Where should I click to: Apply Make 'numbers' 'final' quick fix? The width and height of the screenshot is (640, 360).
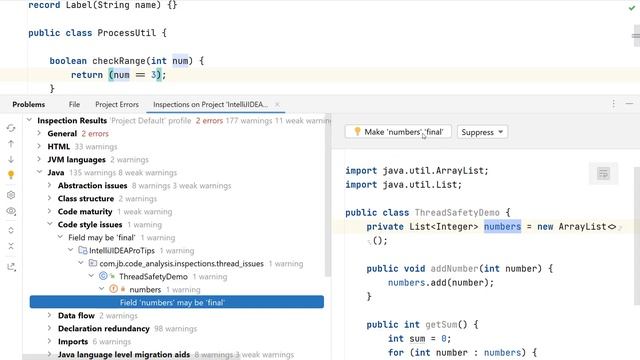tap(398, 132)
